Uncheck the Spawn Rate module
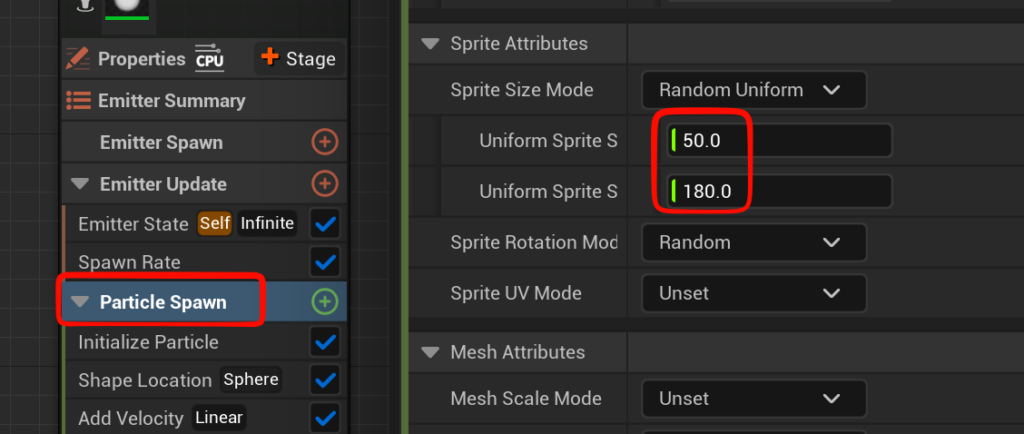Viewport: 1024px width, 434px height. pos(325,263)
